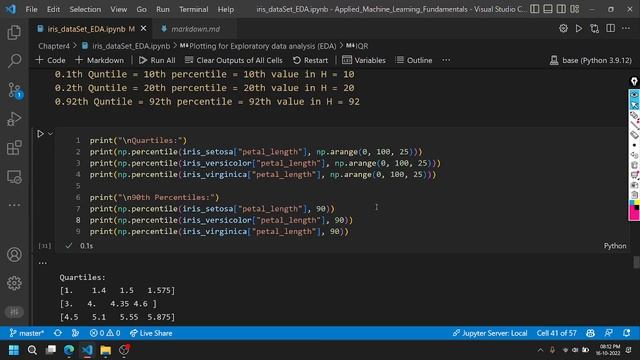Open the Run and Debug view
The width and height of the screenshot is (640, 360).
click(x=14, y=119)
